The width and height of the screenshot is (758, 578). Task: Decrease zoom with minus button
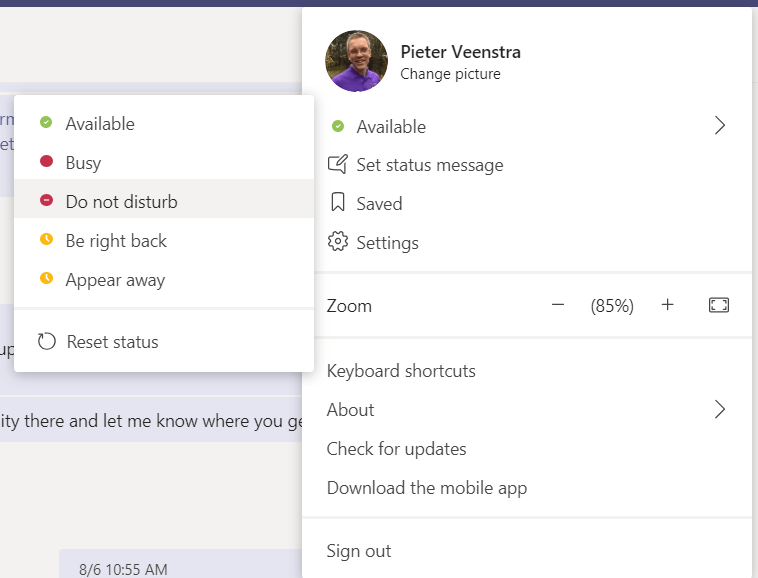(x=557, y=304)
